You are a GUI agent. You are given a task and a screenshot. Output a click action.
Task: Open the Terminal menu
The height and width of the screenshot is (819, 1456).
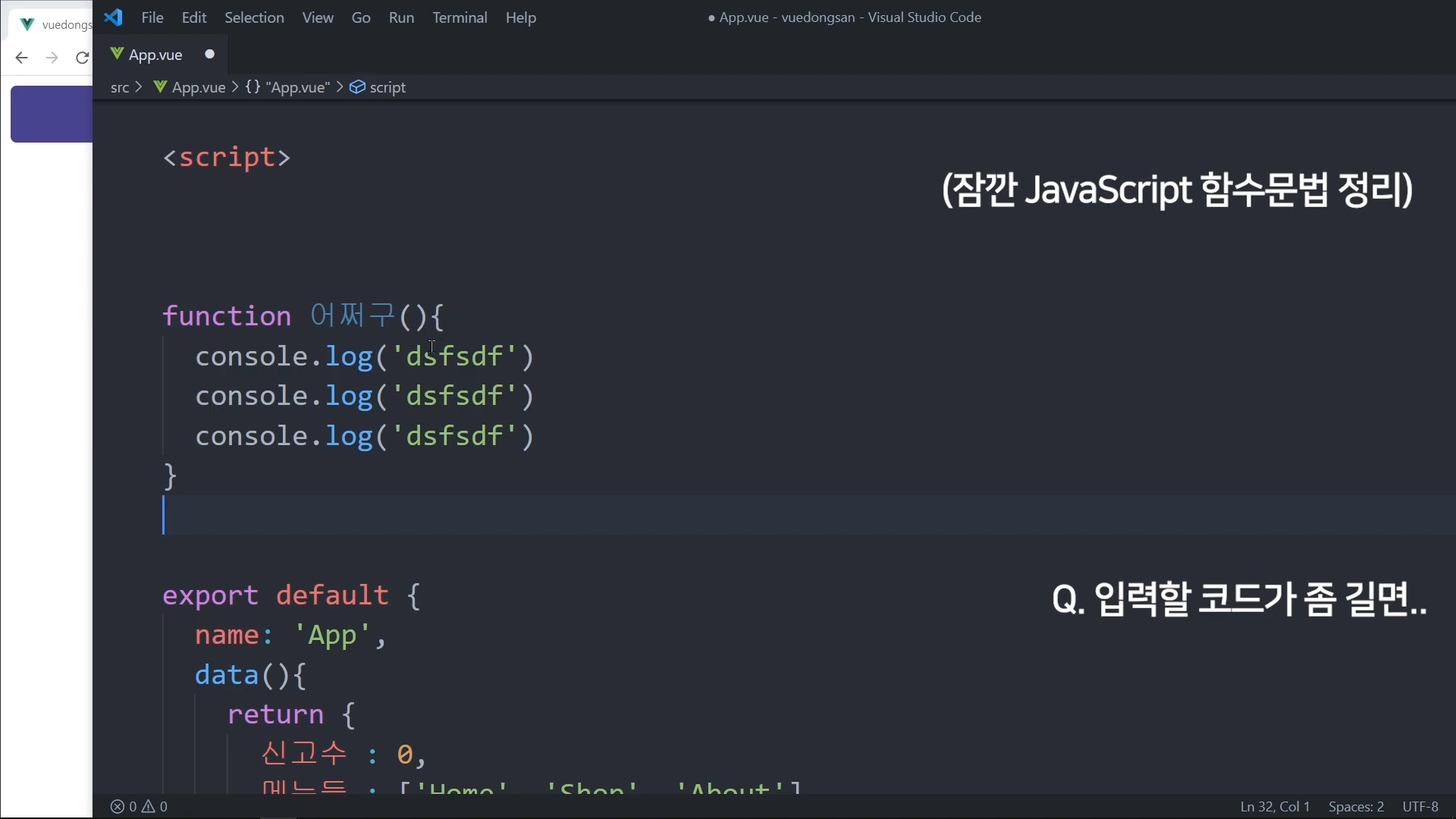click(x=460, y=17)
